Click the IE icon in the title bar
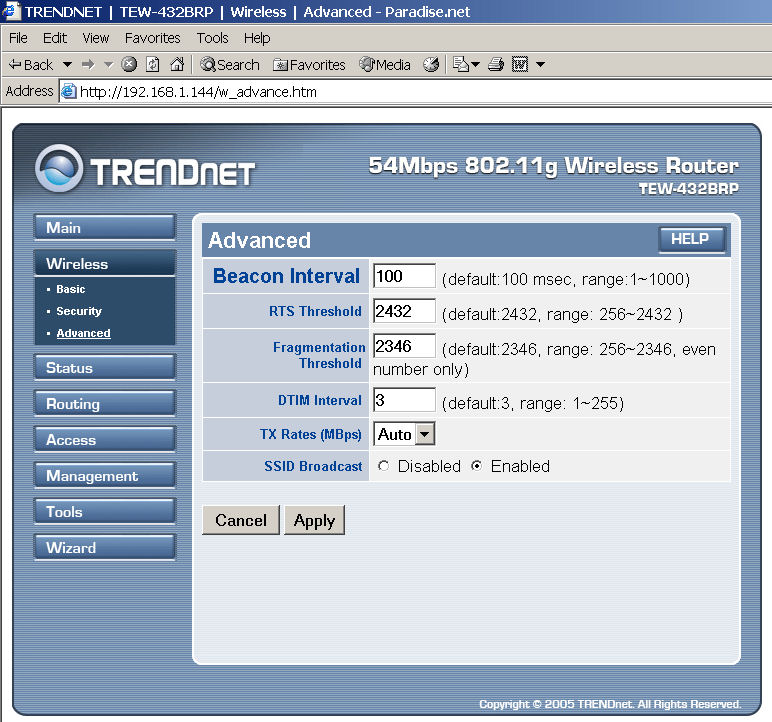Screen dimensions: 772x722 [x=10, y=11]
